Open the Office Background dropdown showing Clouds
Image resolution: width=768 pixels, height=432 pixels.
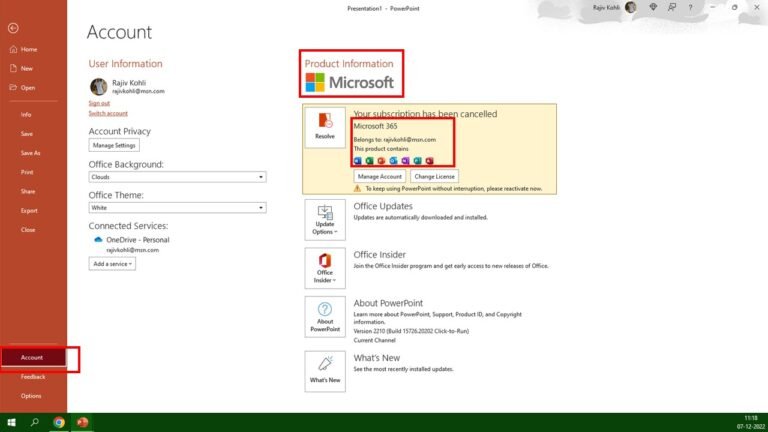coord(177,177)
